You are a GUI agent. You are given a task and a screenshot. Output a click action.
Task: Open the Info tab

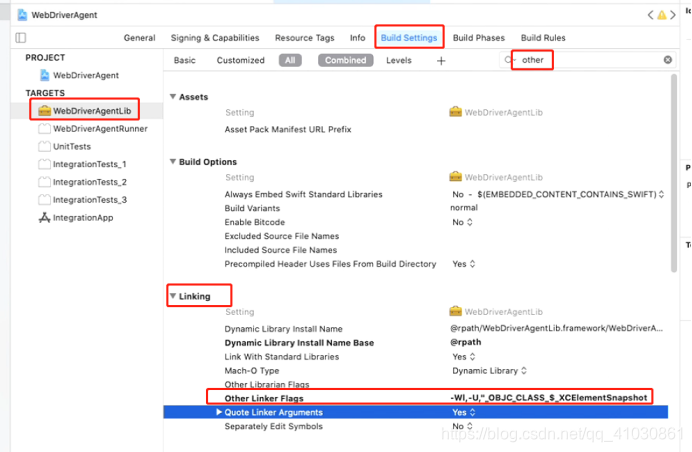[x=357, y=38]
